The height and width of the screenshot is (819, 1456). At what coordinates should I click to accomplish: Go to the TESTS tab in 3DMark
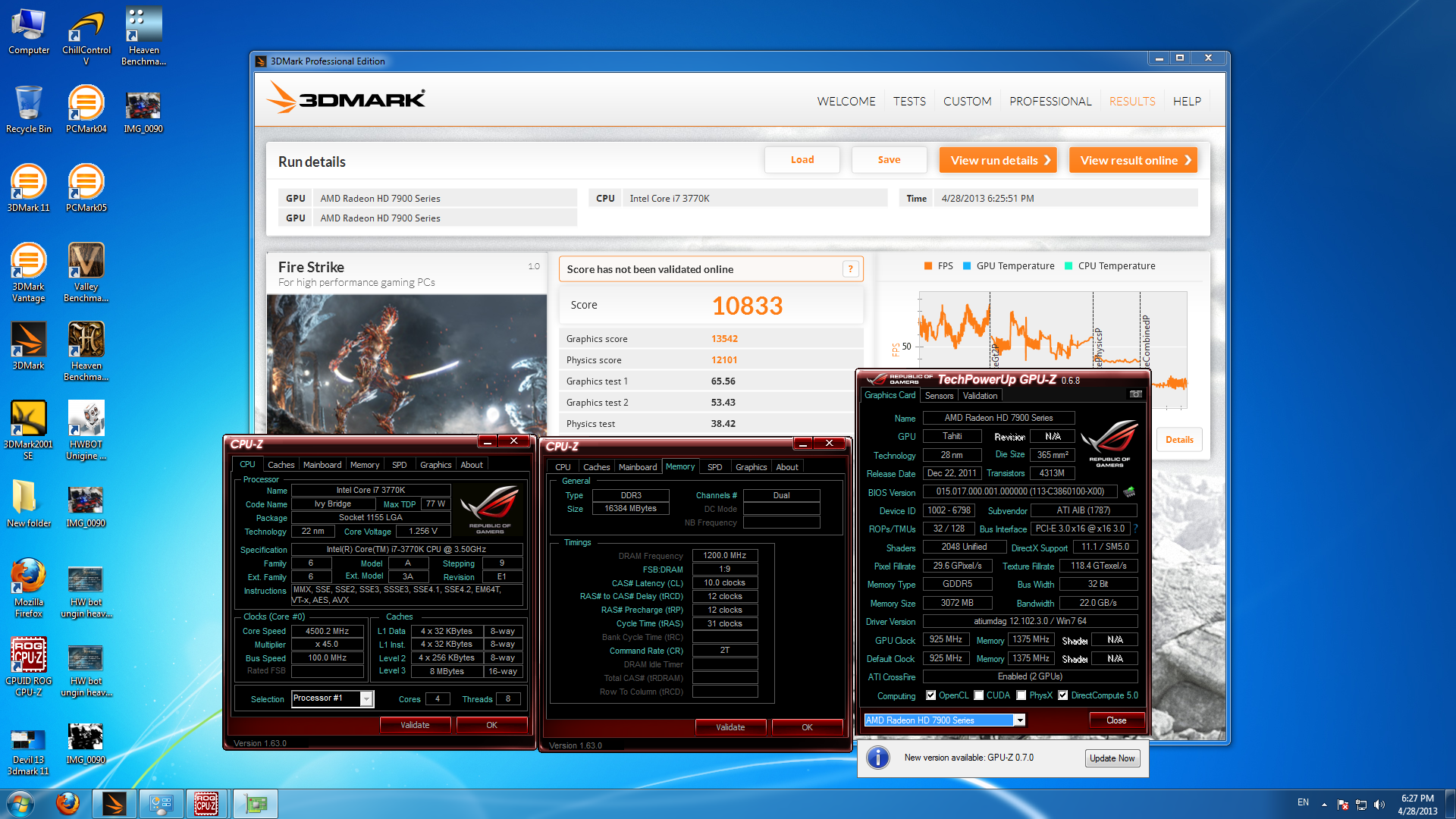[x=909, y=102]
